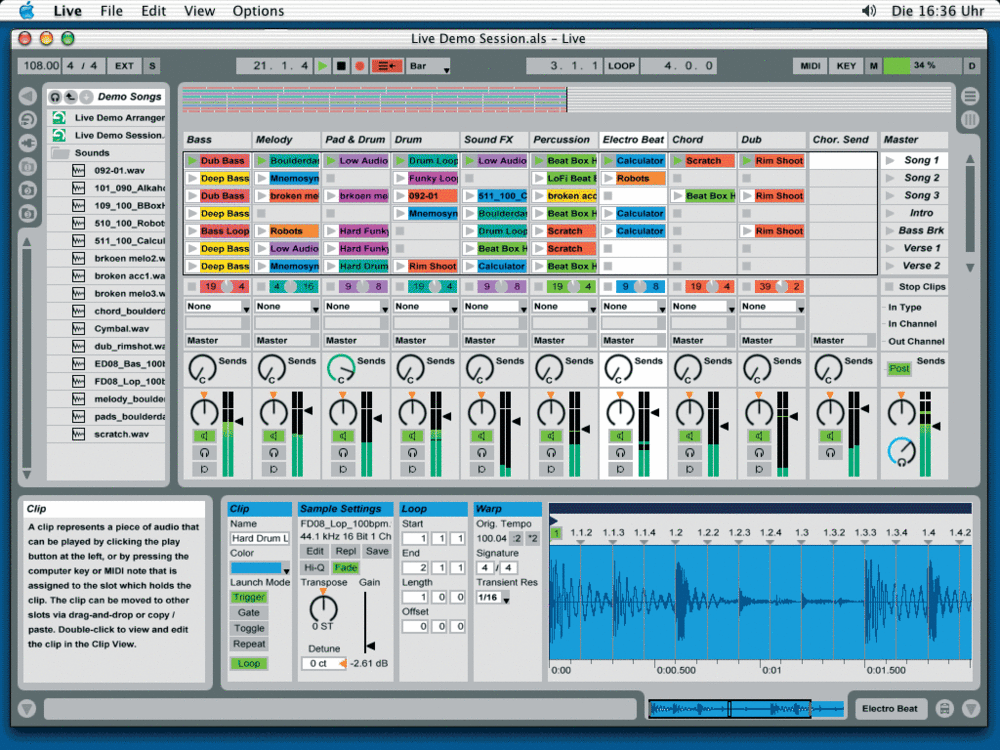Click the Stop button in the transport
This screenshot has width=1000, height=750.
pyautogui.click(x=340, y=65)
